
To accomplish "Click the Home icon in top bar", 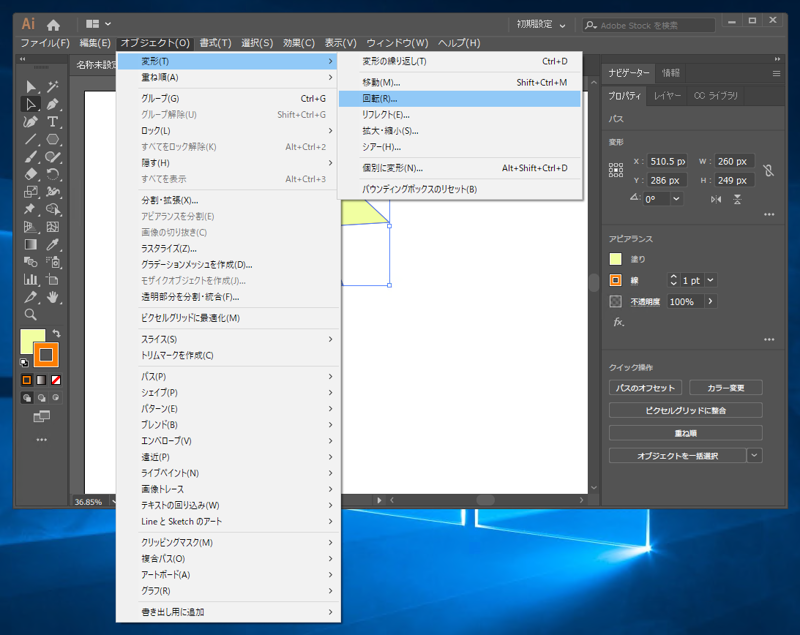I will (x=53, y=24).
